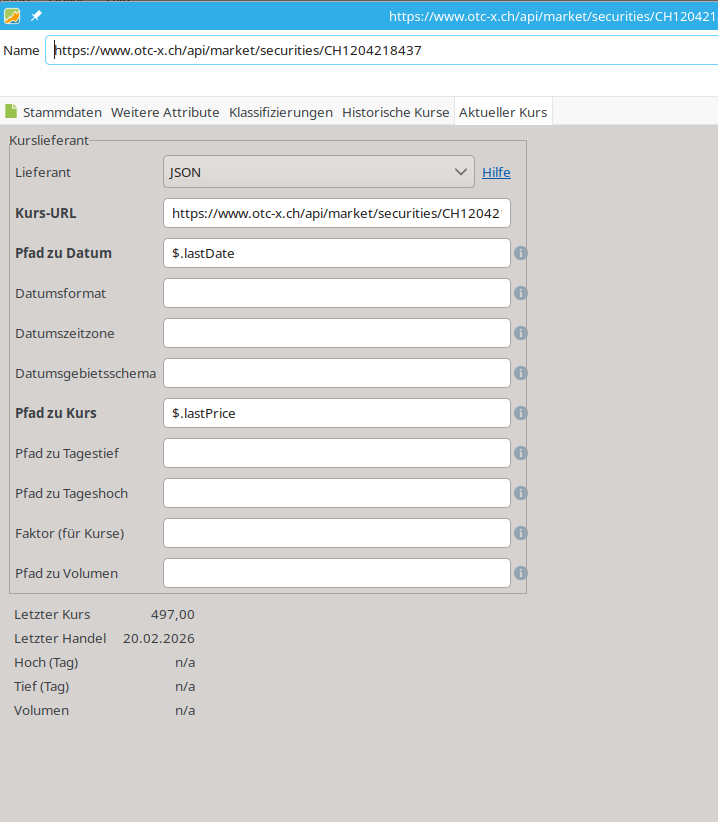This screenshot has width=718, height=822.
Task: Click info icon beside Pfad zu Volumen
Action: (520, 573)
